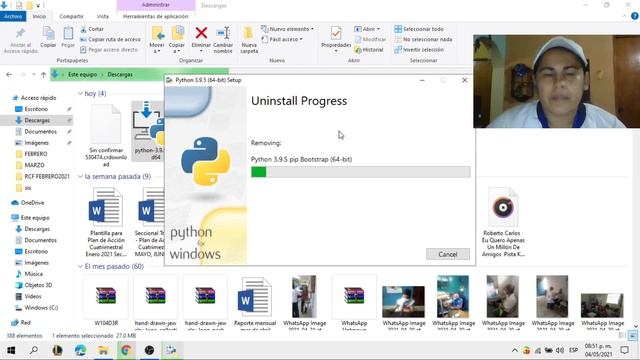Select Acceso rápido in navigation pane

click(38, 98)
